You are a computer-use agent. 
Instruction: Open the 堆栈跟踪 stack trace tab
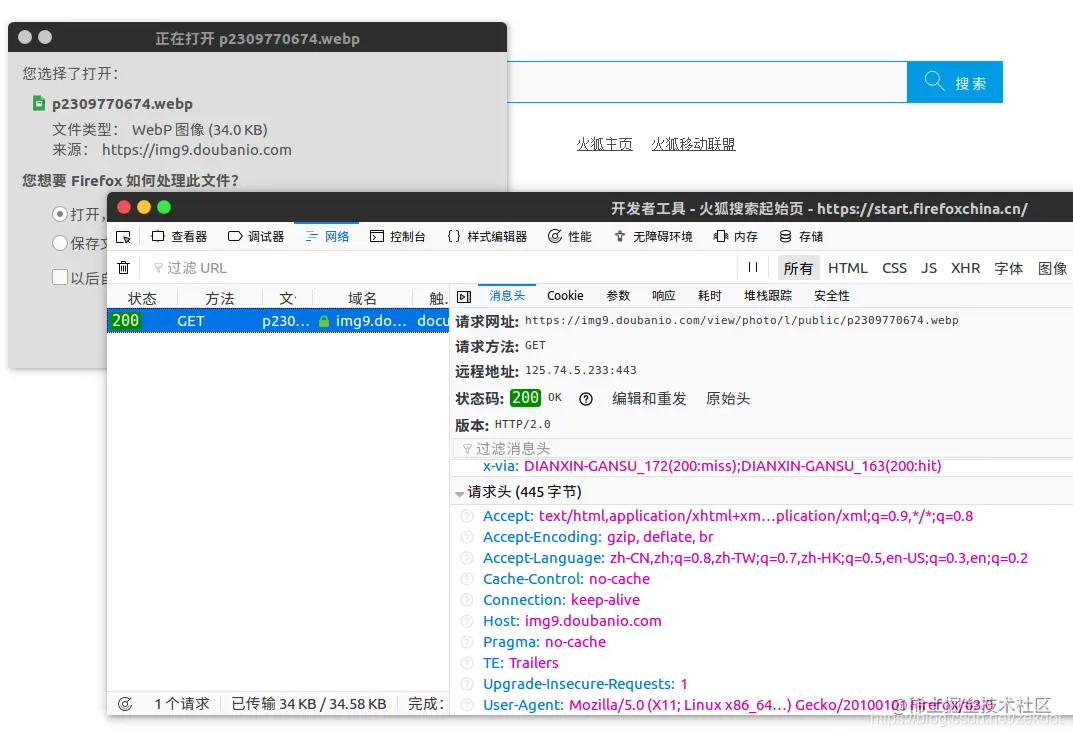(768, 296)
